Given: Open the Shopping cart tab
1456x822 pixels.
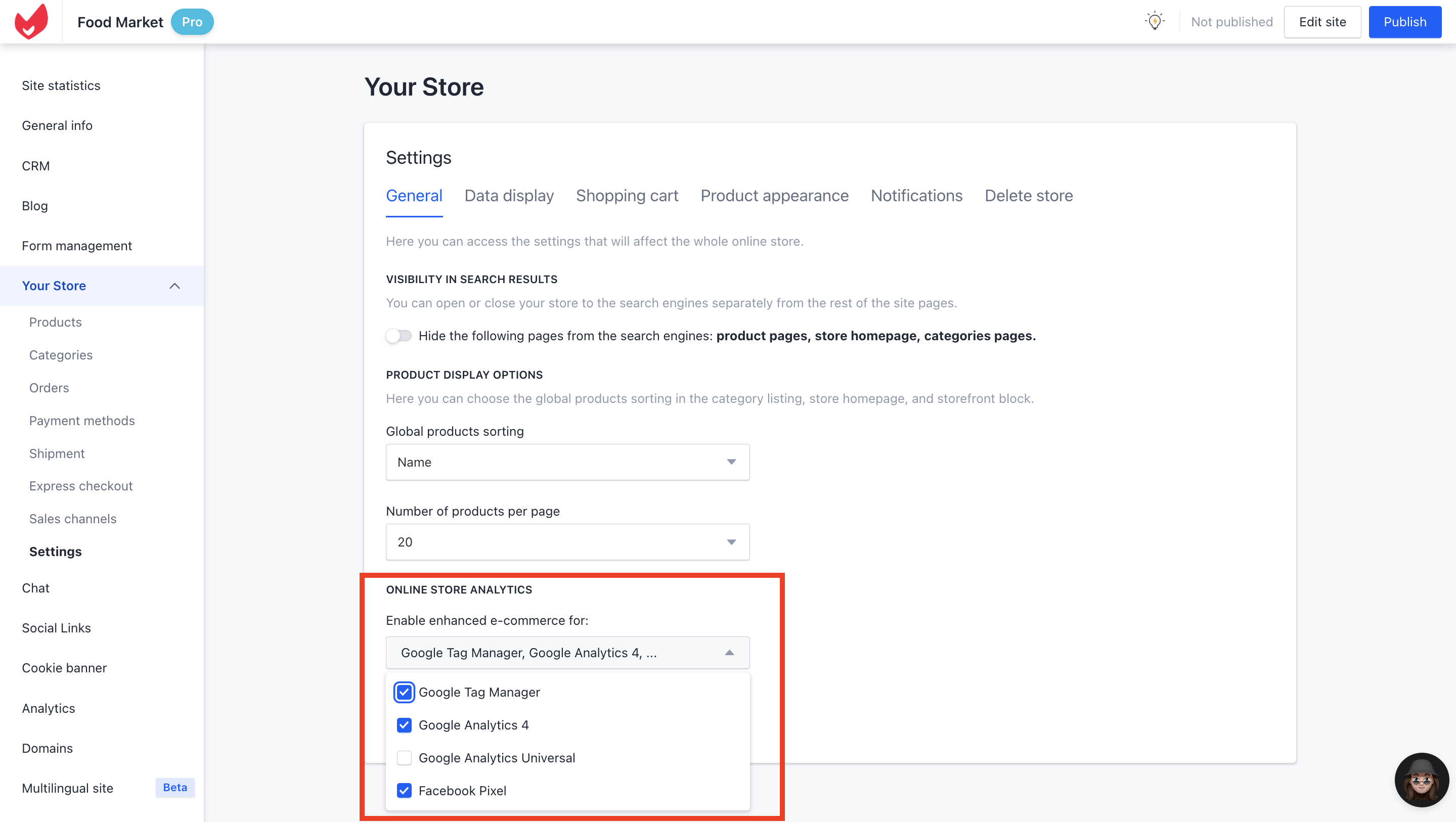Looking at the screenshot, I should tap(627, 196).
